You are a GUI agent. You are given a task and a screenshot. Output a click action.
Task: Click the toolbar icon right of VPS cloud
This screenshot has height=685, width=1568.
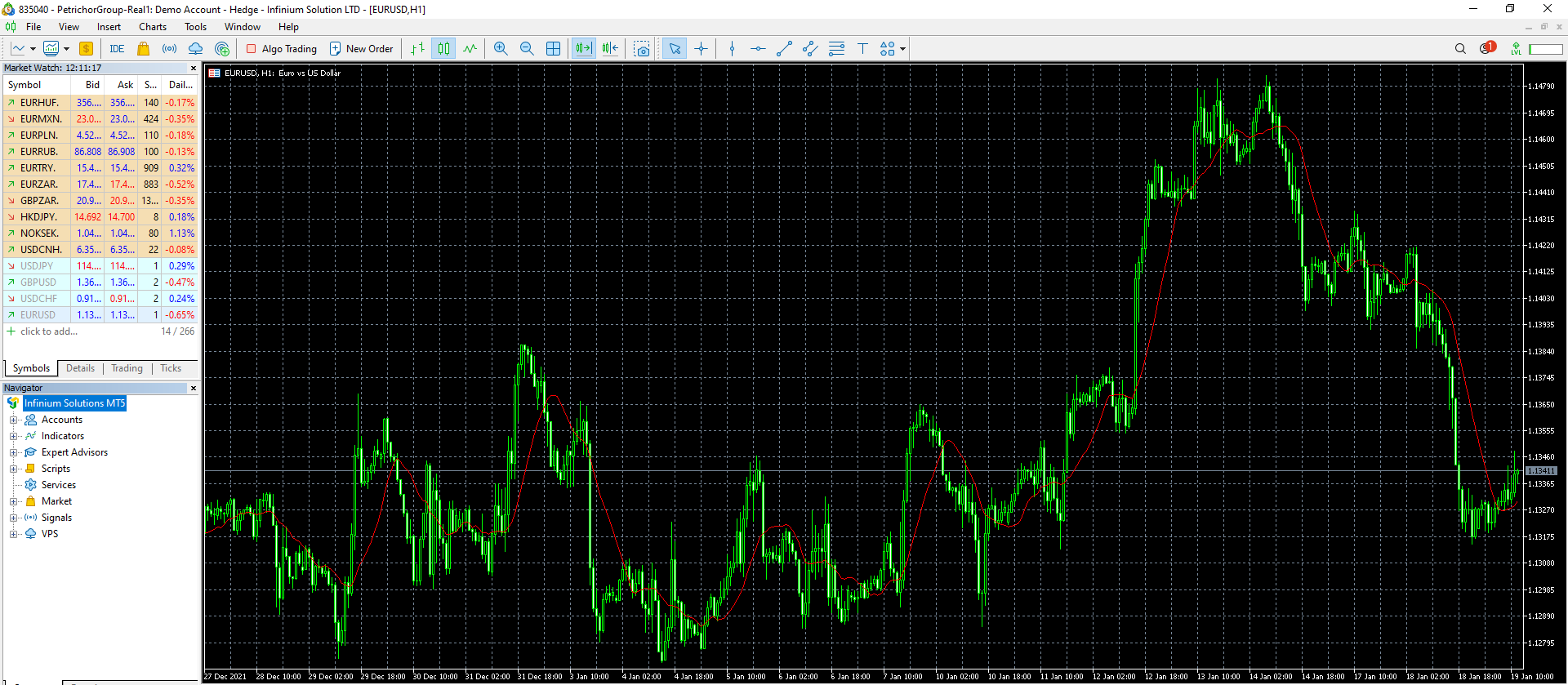pos(222,49)
